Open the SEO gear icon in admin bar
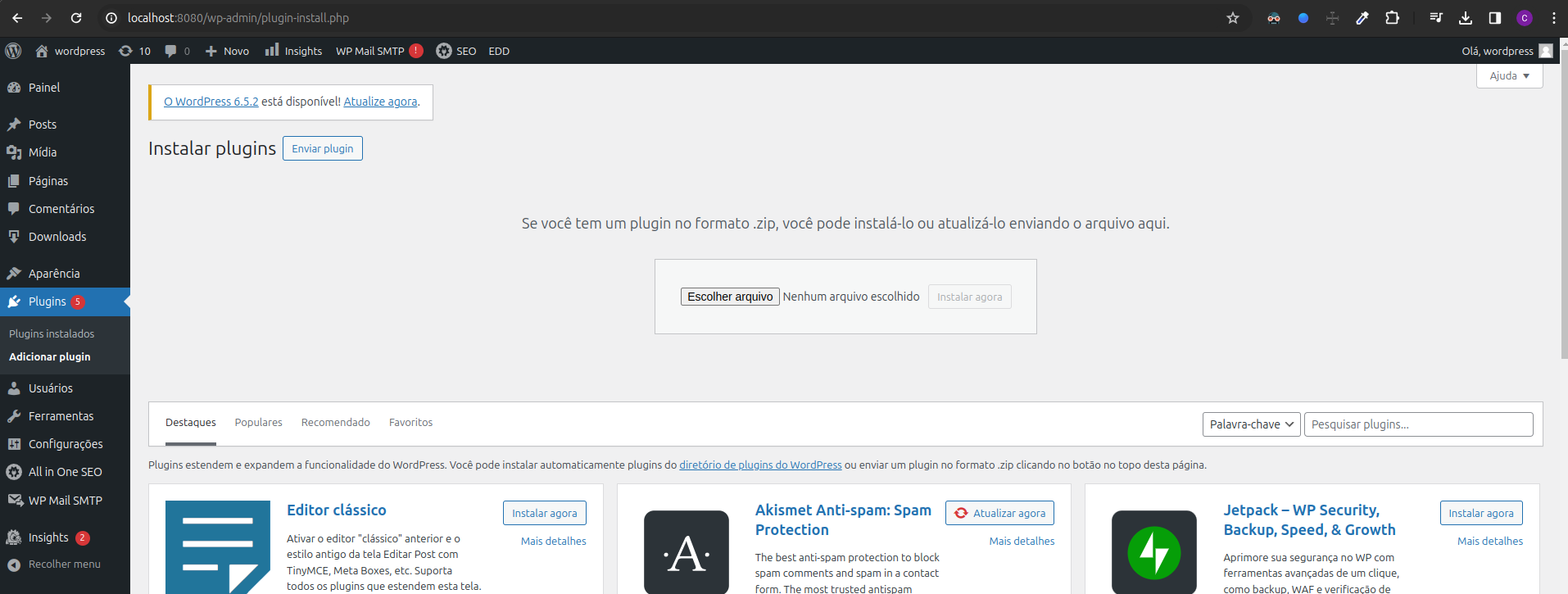1568x594 pixels. point(444,51)
